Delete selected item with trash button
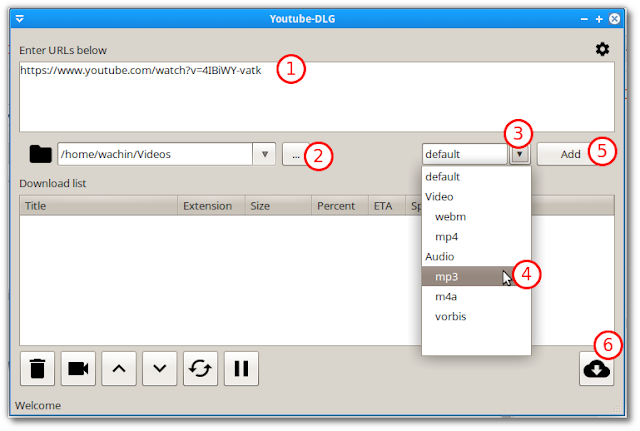The image size is (640, 431). point(37,369)
